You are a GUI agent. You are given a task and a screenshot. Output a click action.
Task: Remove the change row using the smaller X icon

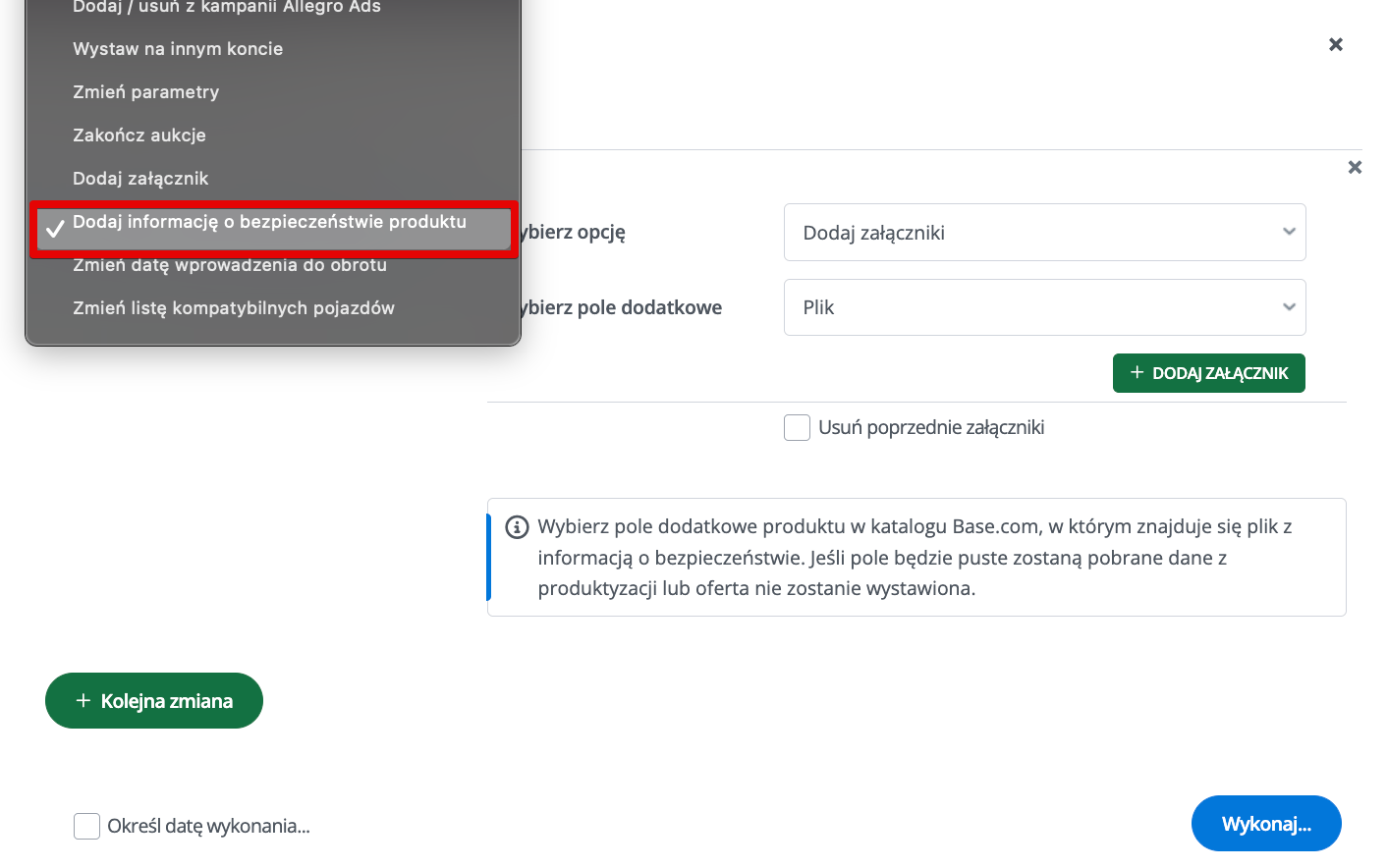(1355, 167)
